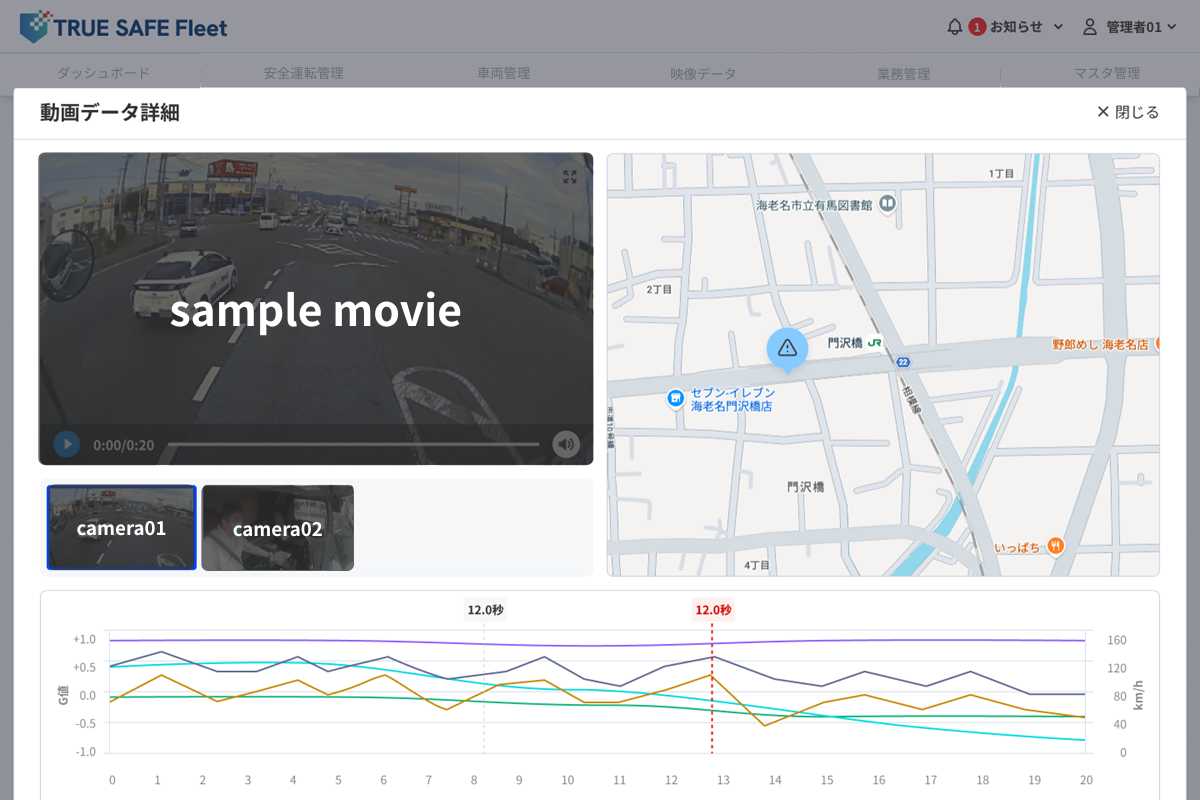The height and width of the screenshot is (800, 1200).
Task: Open the 業務管理 tab
Action: coord(903,73)
